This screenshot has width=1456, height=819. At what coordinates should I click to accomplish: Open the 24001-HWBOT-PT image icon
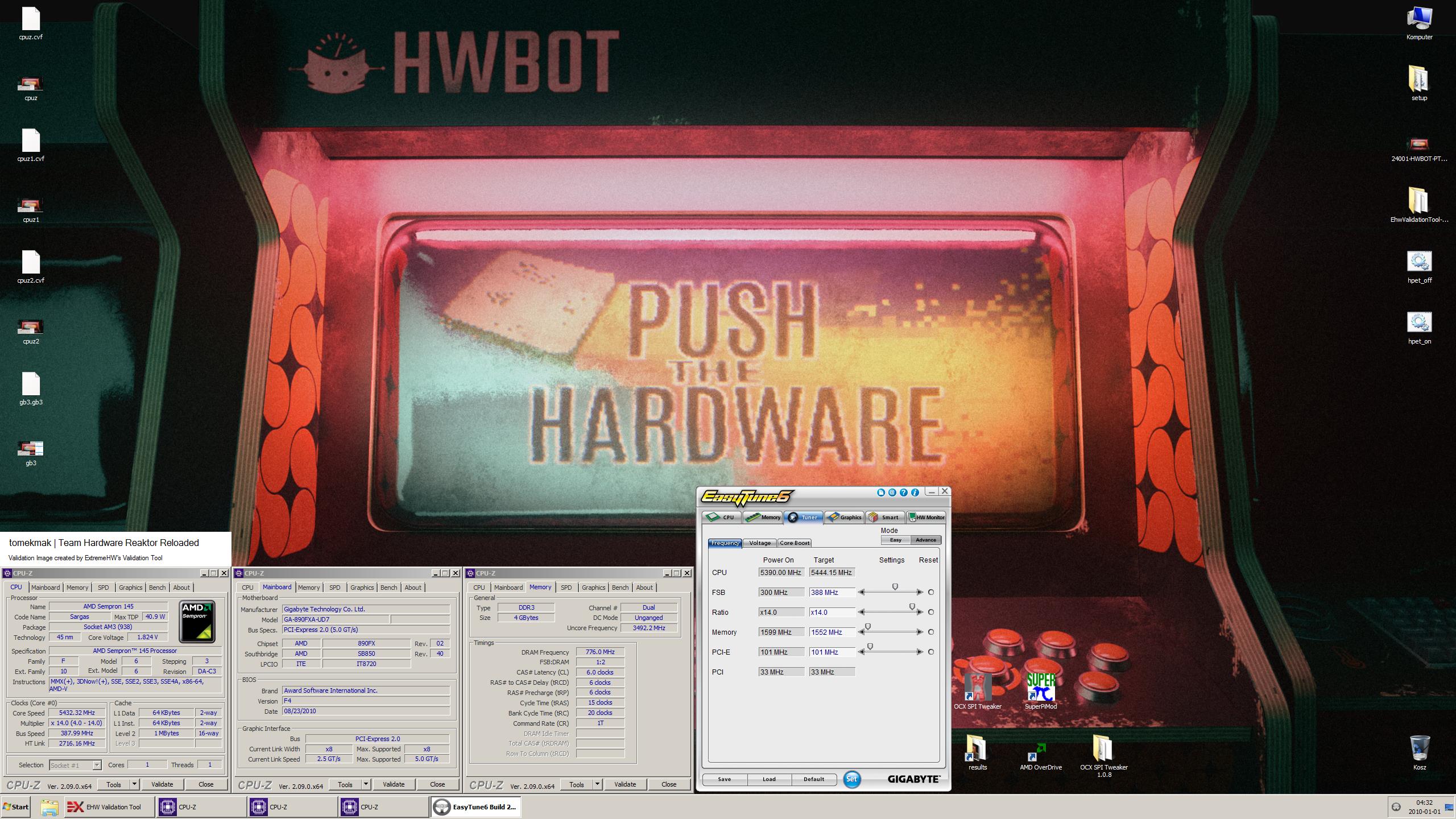1419,149
